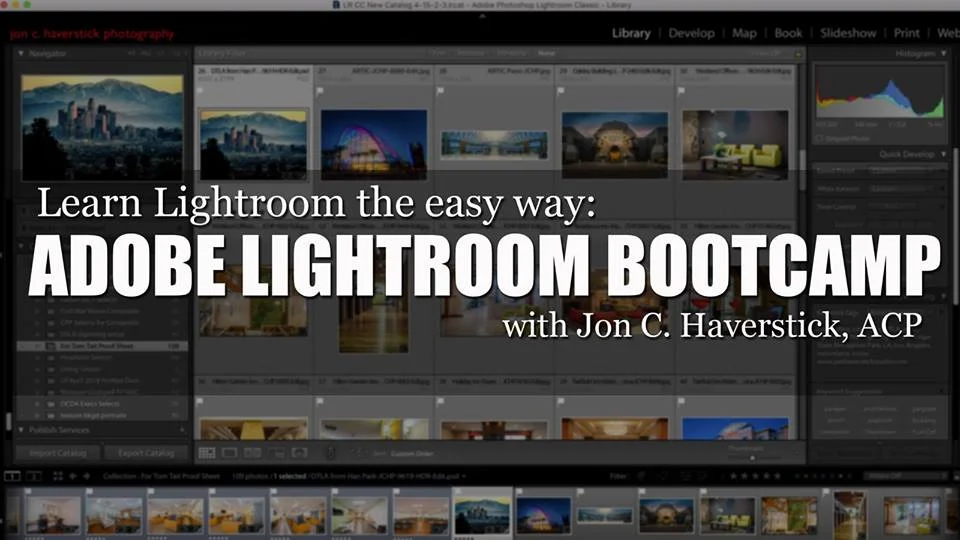Collapse the Quick Develop panel
Viewport: 960px width, 540px height.
click(x=943, y=154)
